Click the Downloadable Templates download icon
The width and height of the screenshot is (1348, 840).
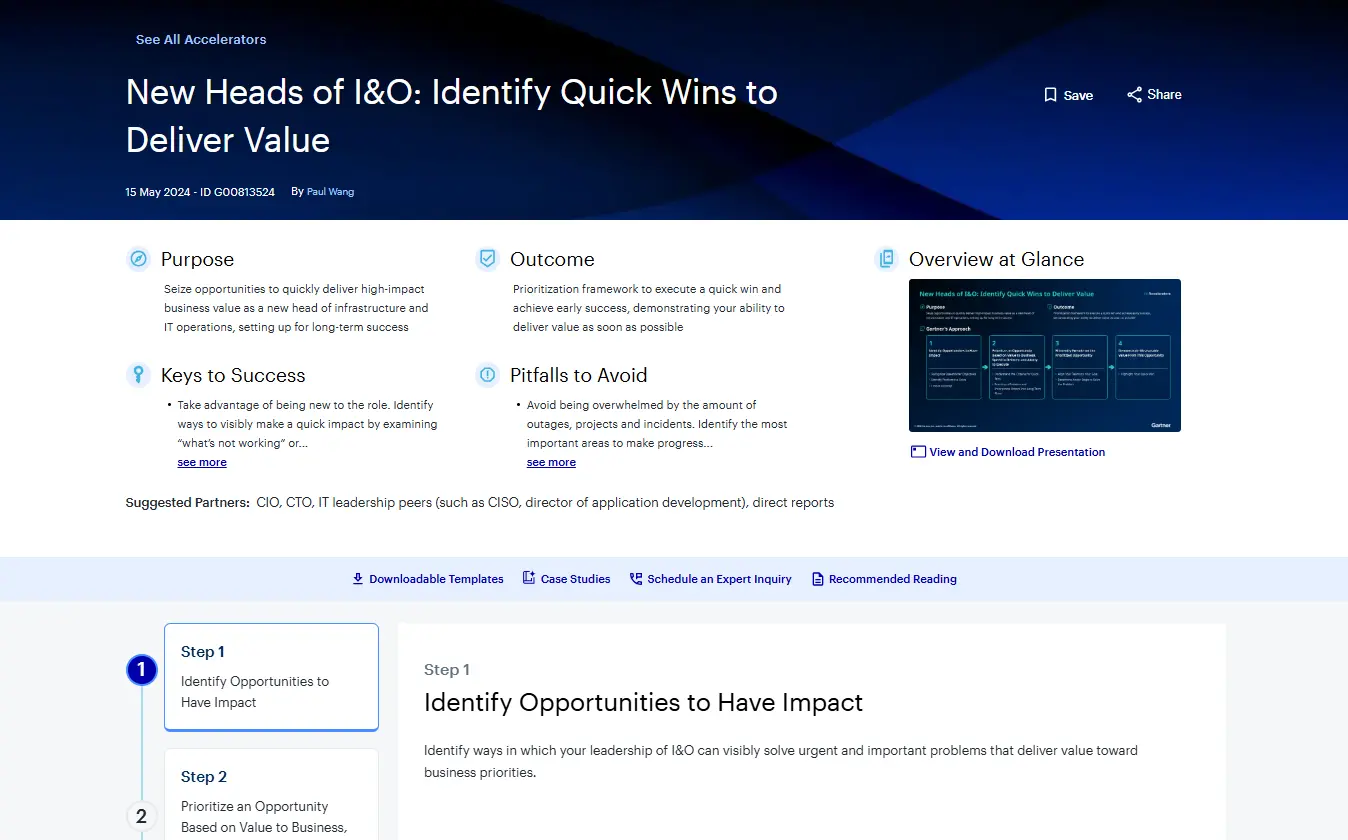point(358,579)
